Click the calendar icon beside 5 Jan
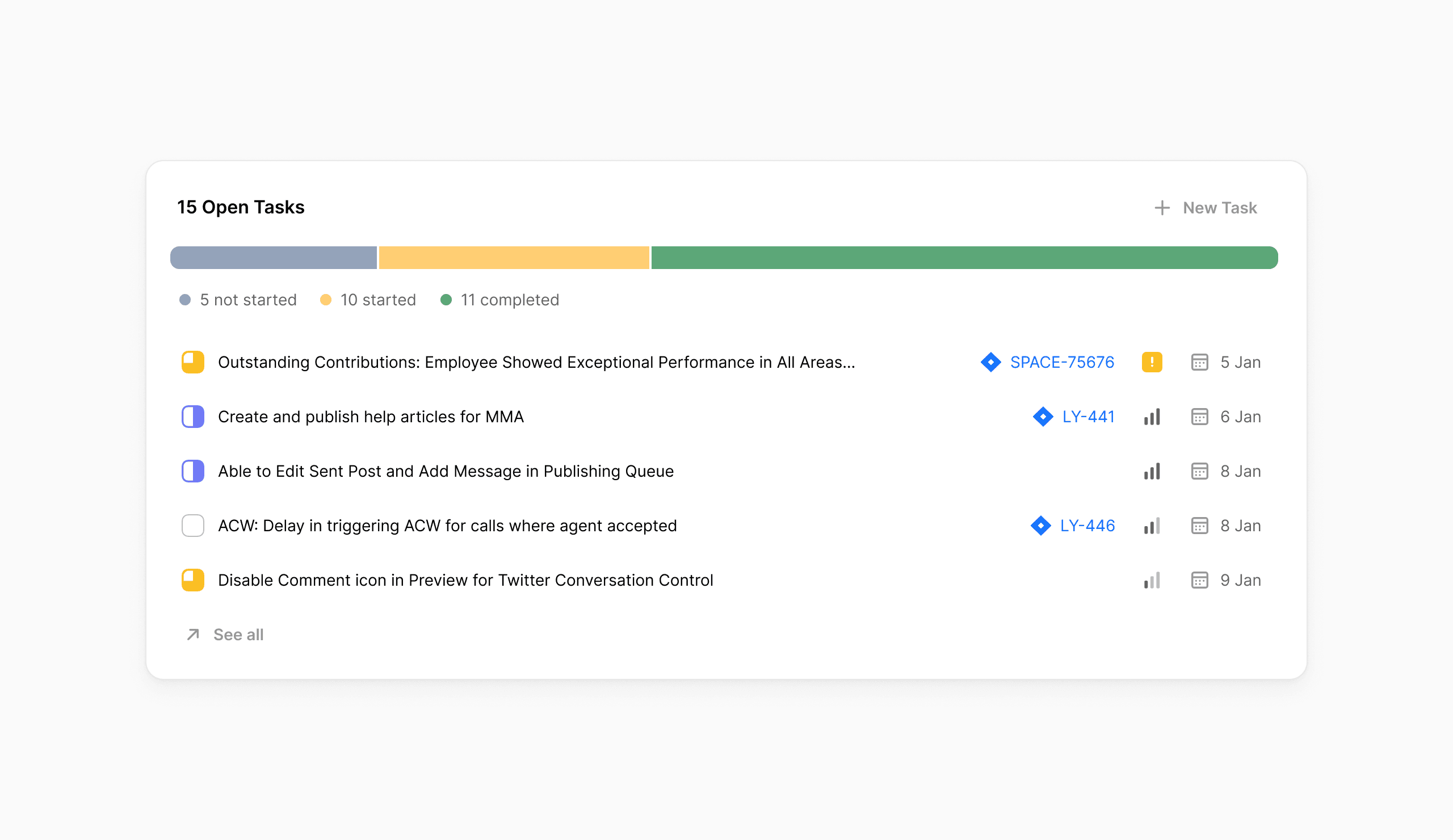The width and height of the screenshot is (1453, 840). click(1200, 362)
